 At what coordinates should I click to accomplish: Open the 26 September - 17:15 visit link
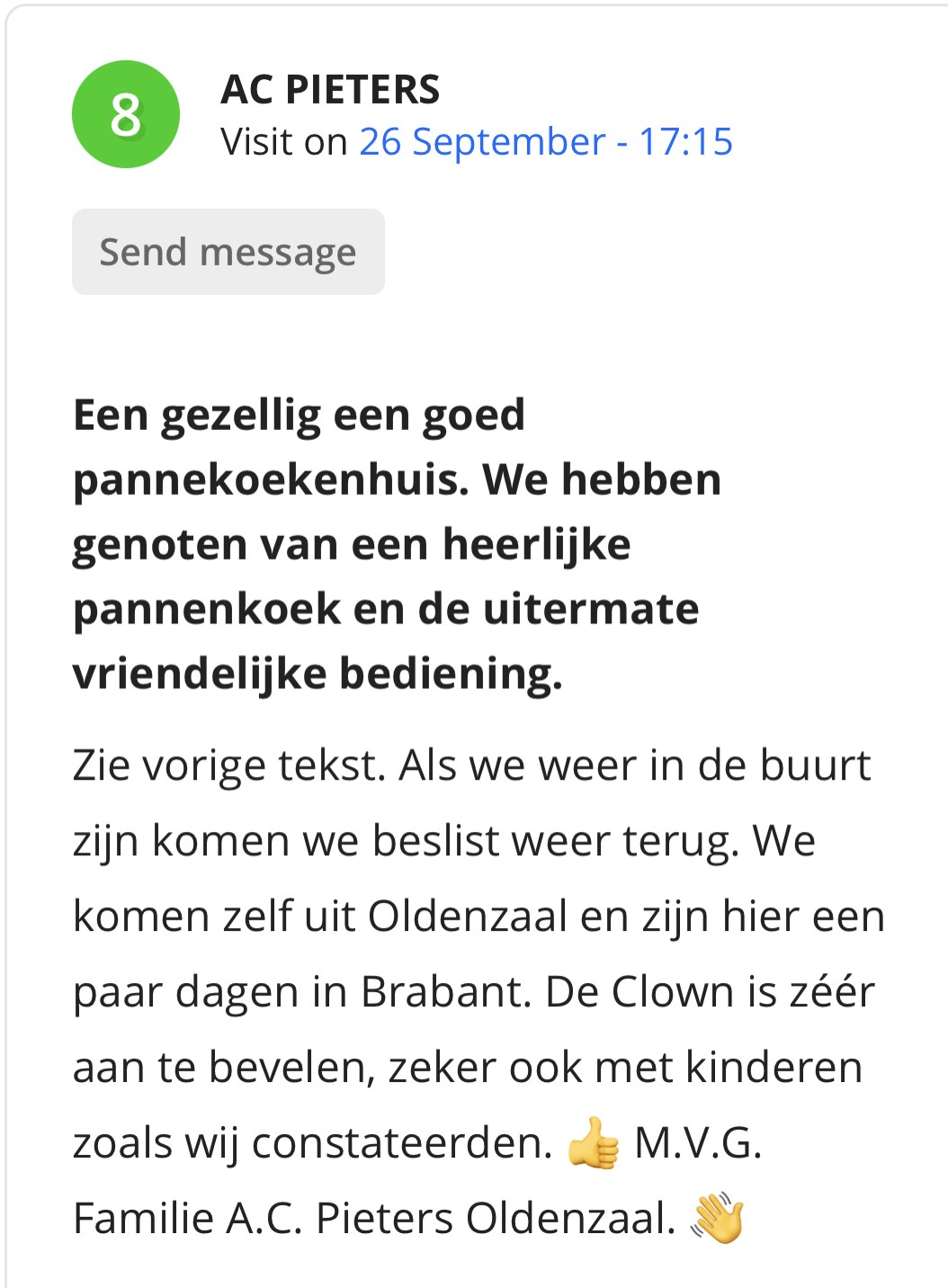click(x=546, y=141)
